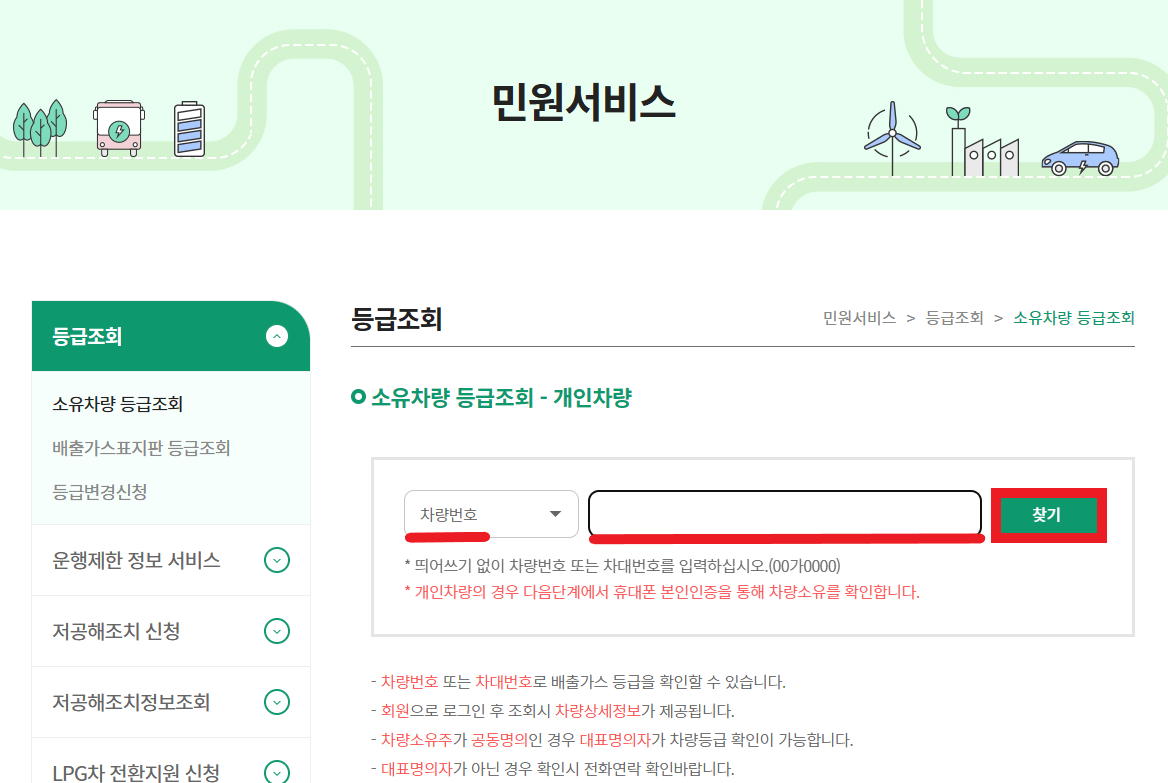Collapse the 등급조회 sidebar section
Screen dimensions: 1168x783
(x=276, y=337)
